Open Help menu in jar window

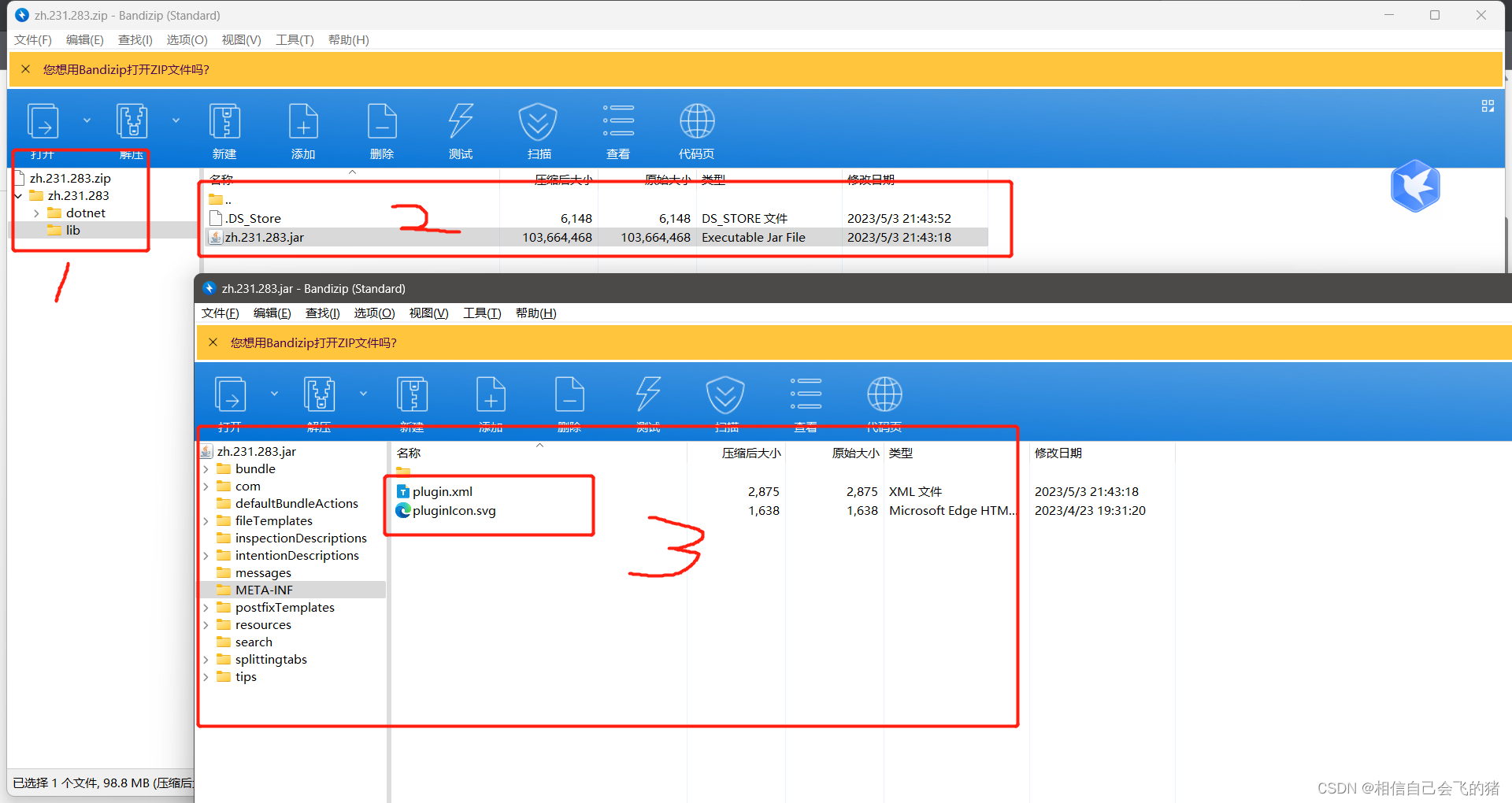tap(535, 313)
